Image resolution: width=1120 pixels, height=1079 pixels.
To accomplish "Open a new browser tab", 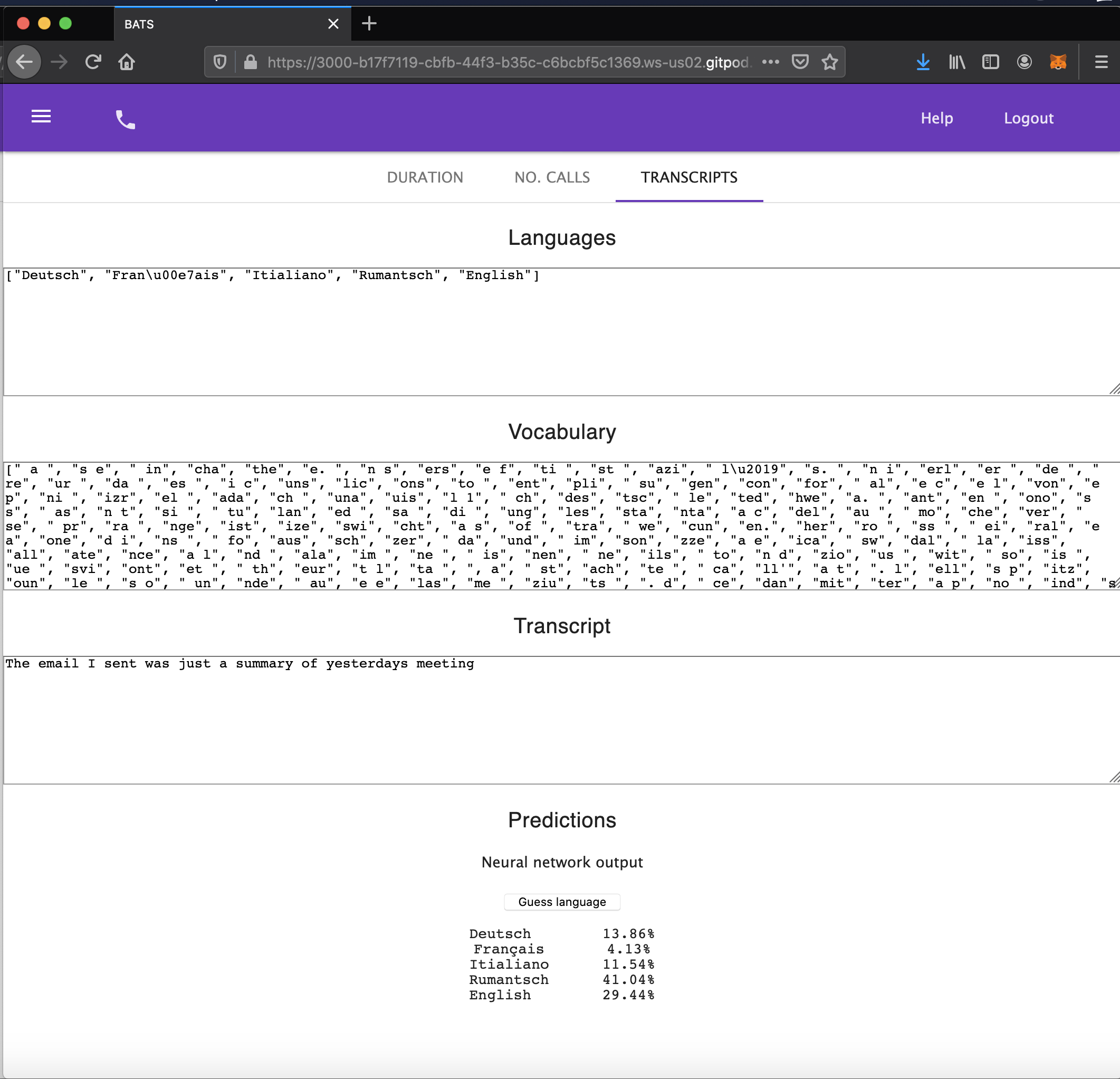I will tap(369, 23).
